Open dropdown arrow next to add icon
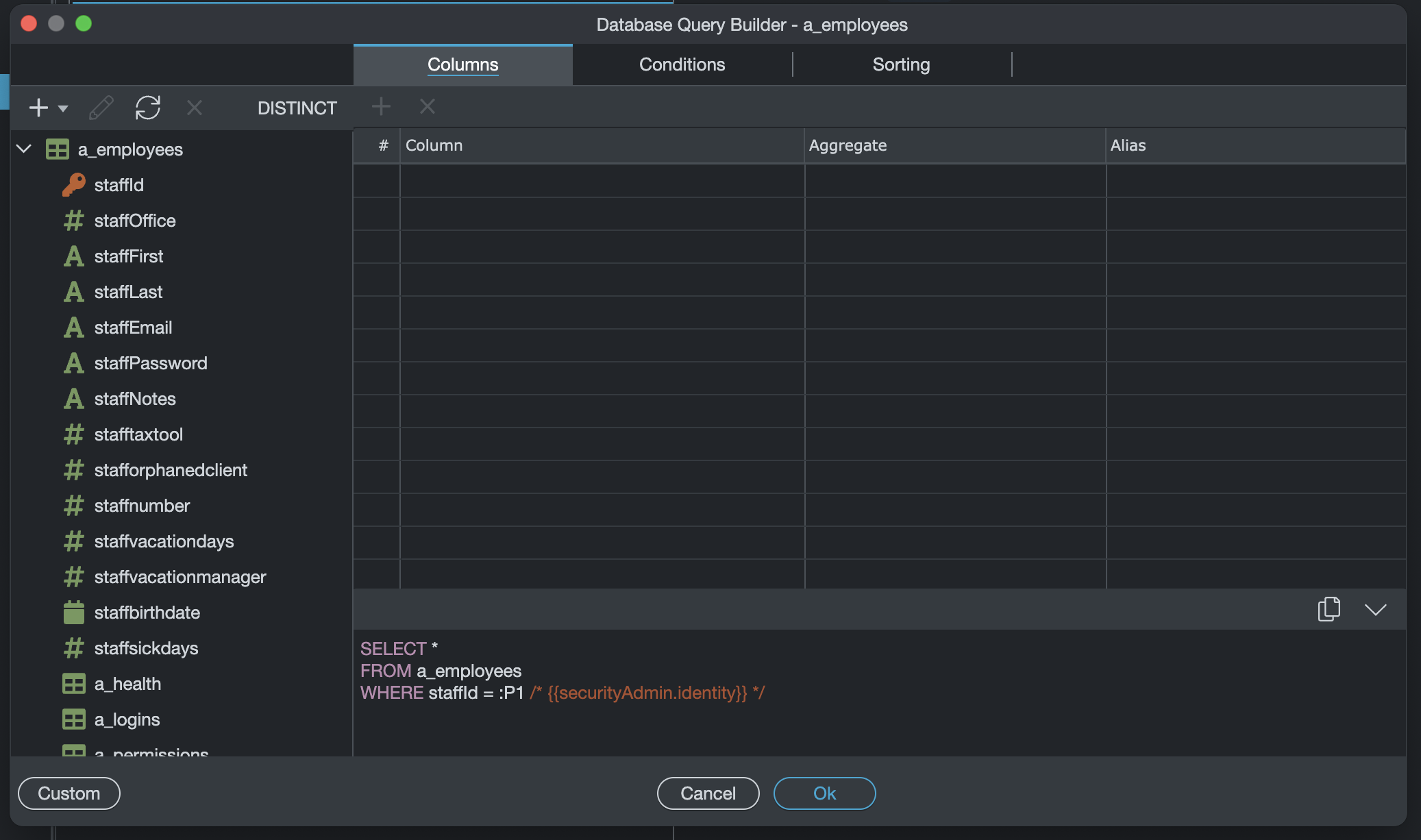Viewport: 1421px width, 840px height. pos(63,108)
